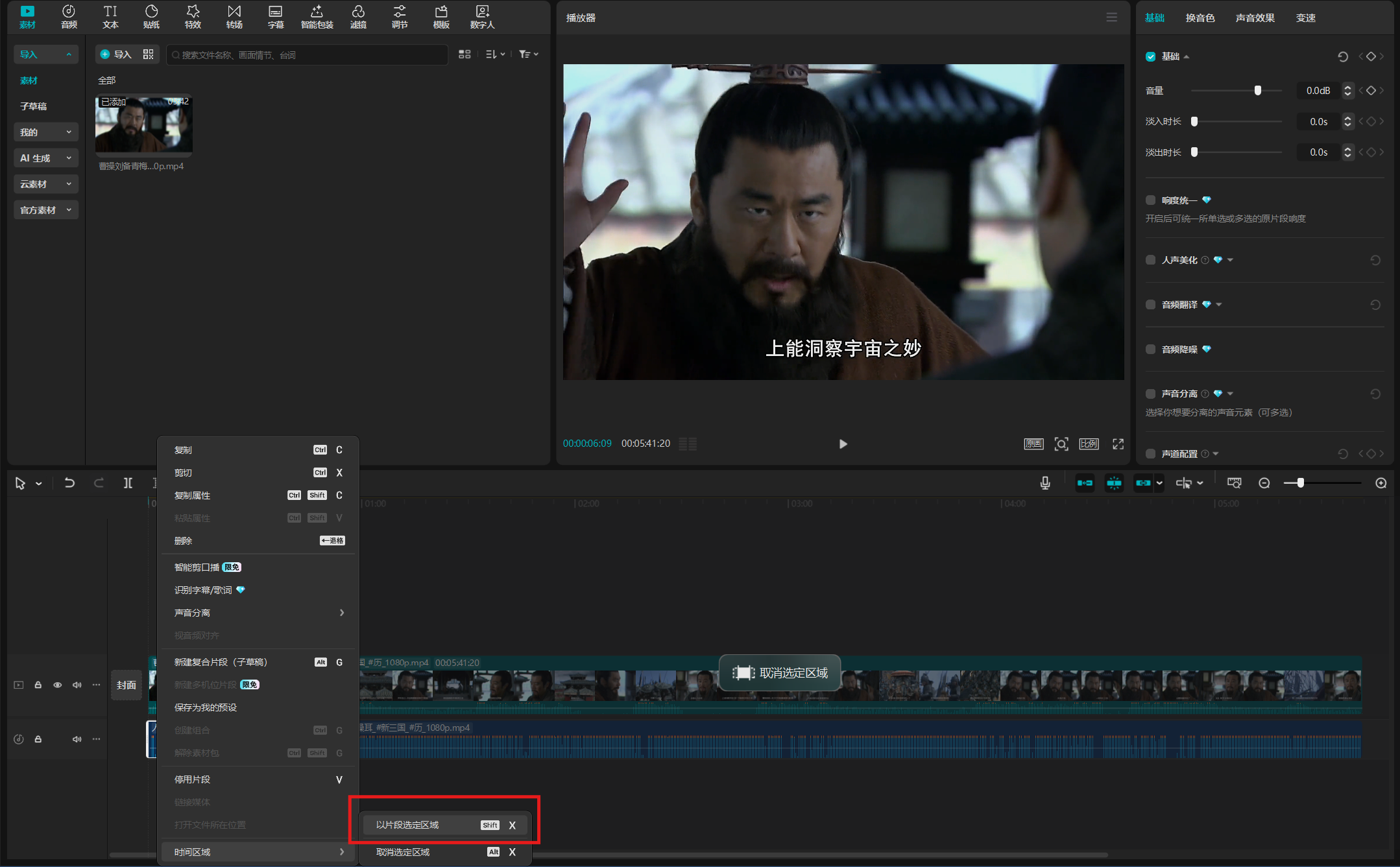Open the 调节 adjustment panel
This screenshot has height=867, width=1400.
pos(400,17)
